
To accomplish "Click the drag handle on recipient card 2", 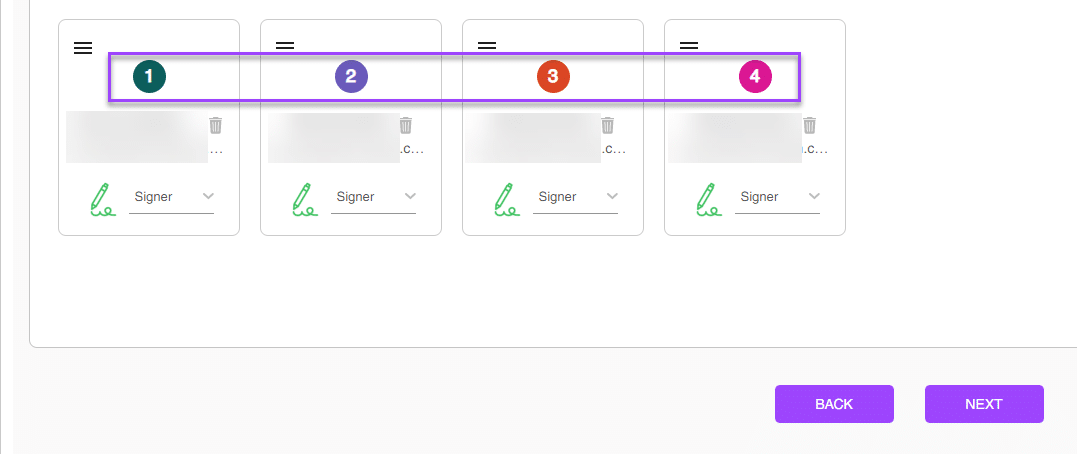I will point(285,46).
